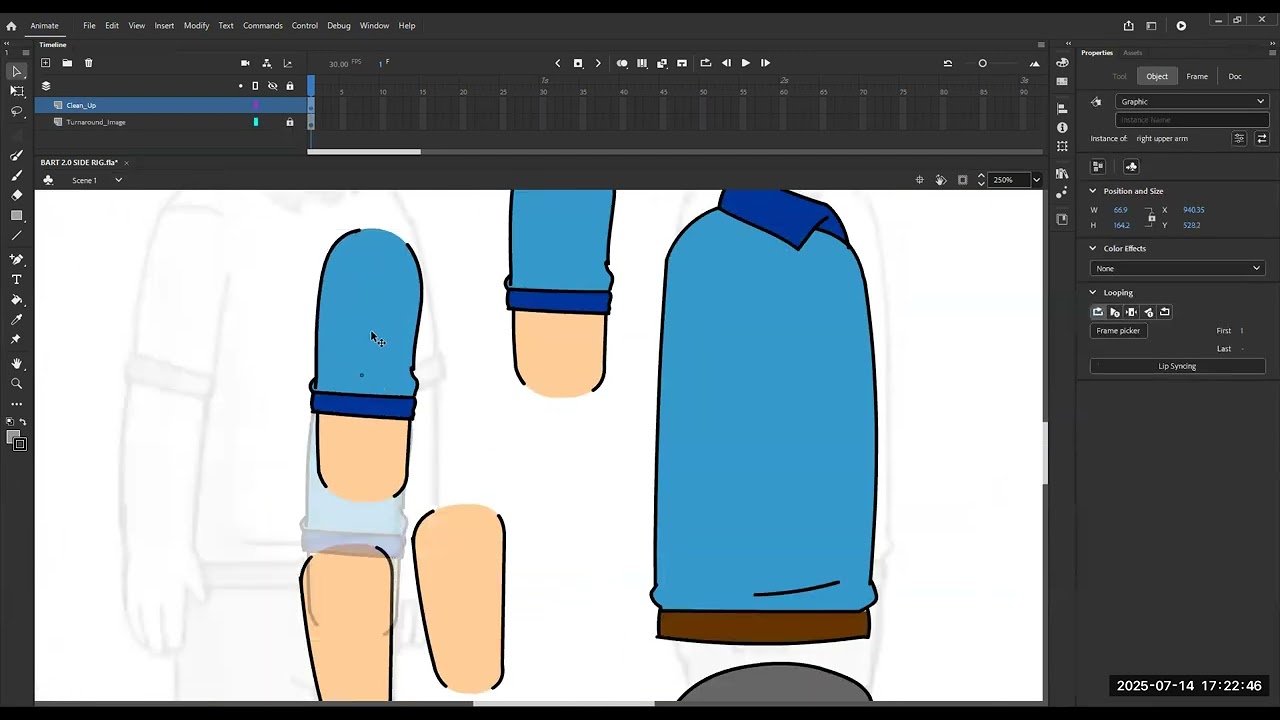Toggle Clean_Up layer outline color box
This screenshot has width=1280, height=720.
click(256, 105)
